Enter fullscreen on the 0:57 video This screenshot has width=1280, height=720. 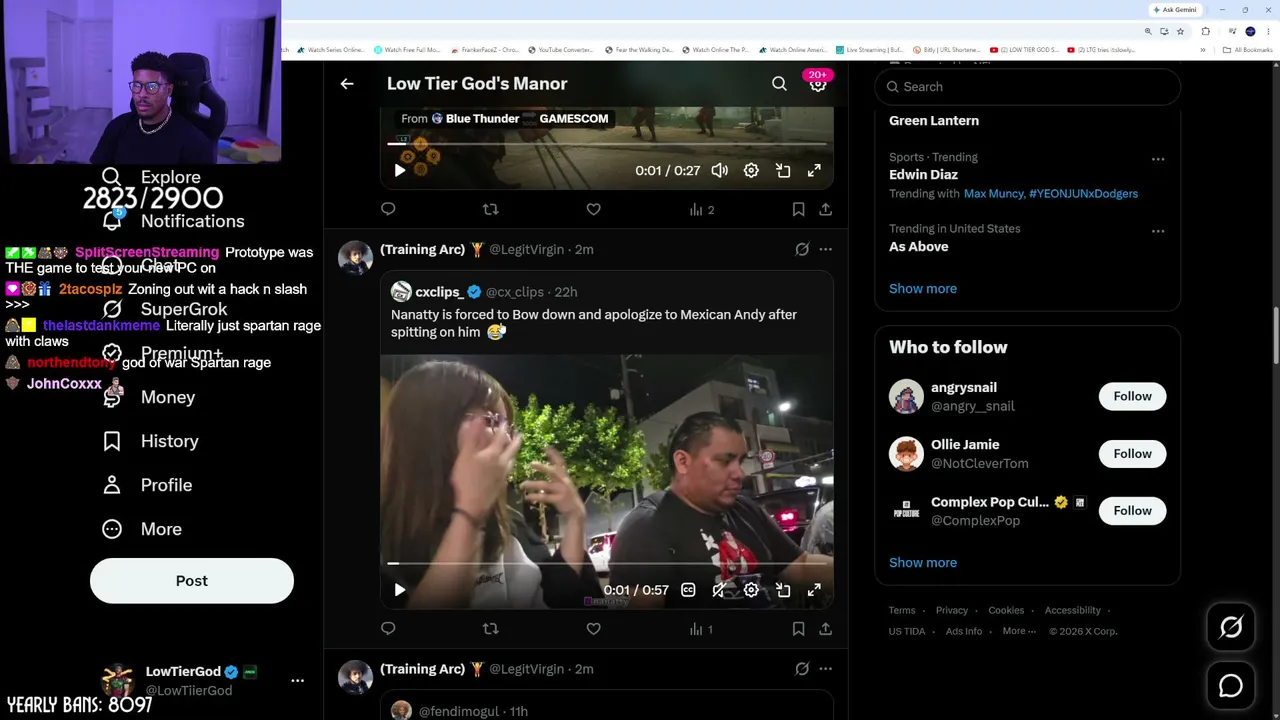[814, 590]
